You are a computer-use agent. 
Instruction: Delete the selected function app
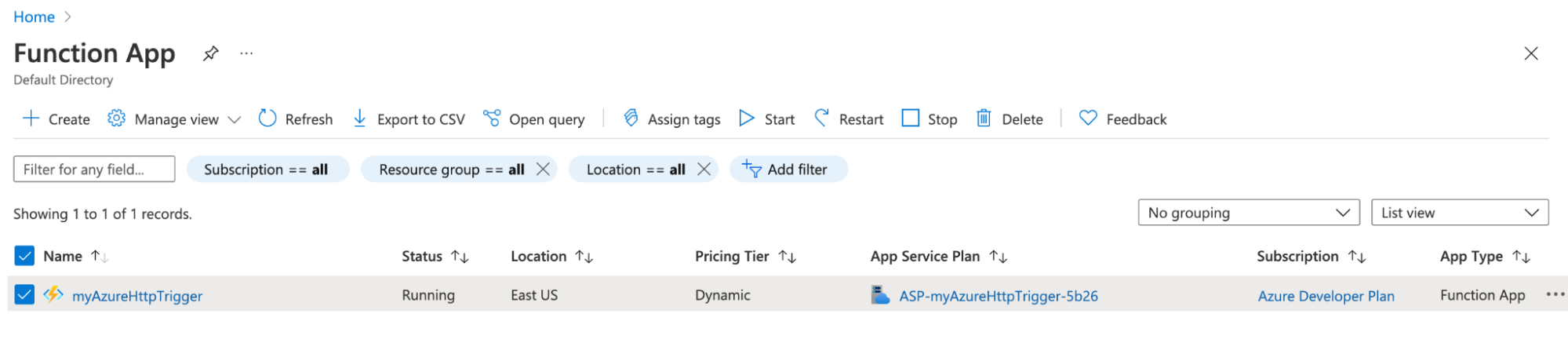click(x=1010, y=119)
